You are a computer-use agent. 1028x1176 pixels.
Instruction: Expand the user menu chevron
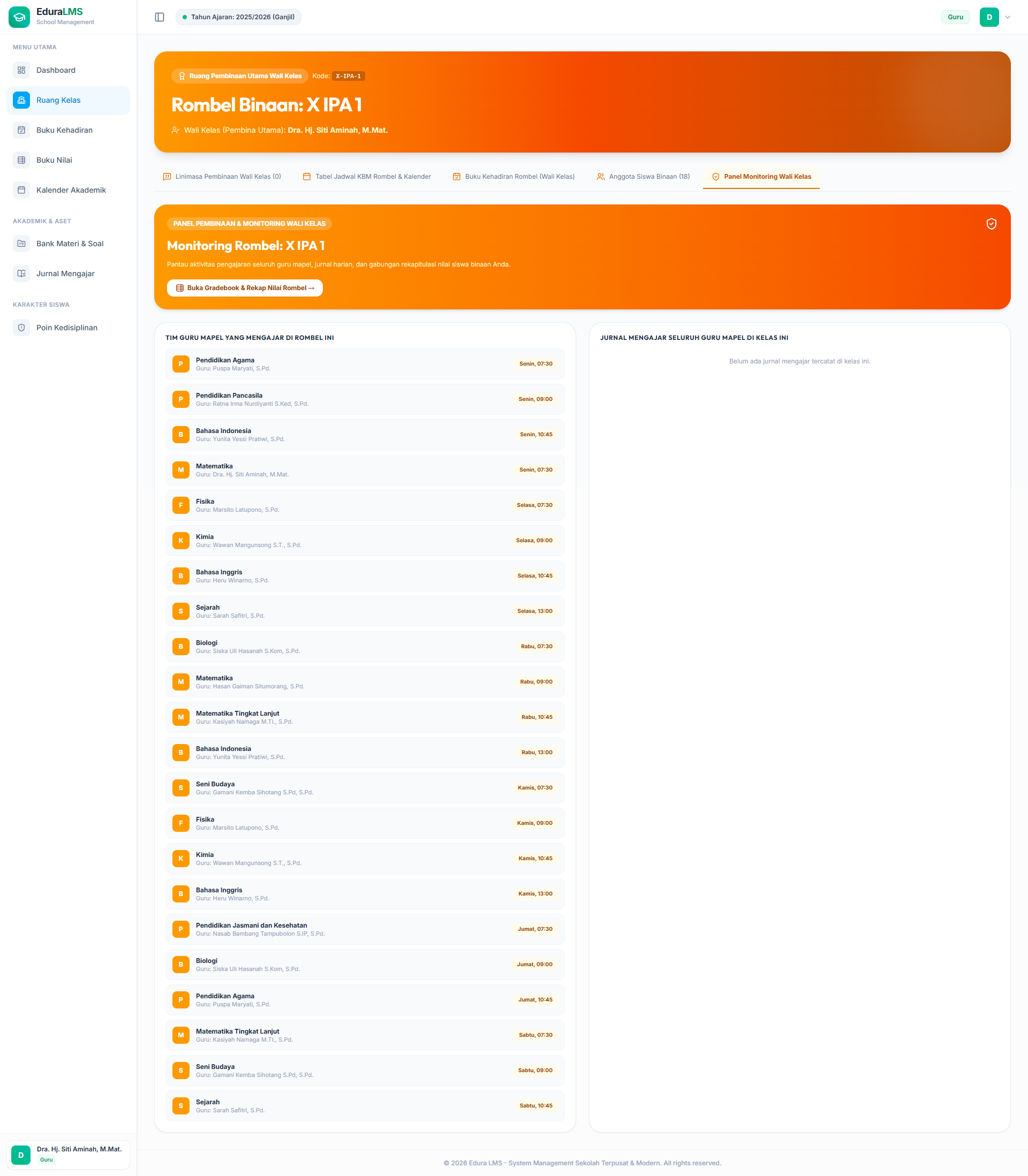[1007, 17]
